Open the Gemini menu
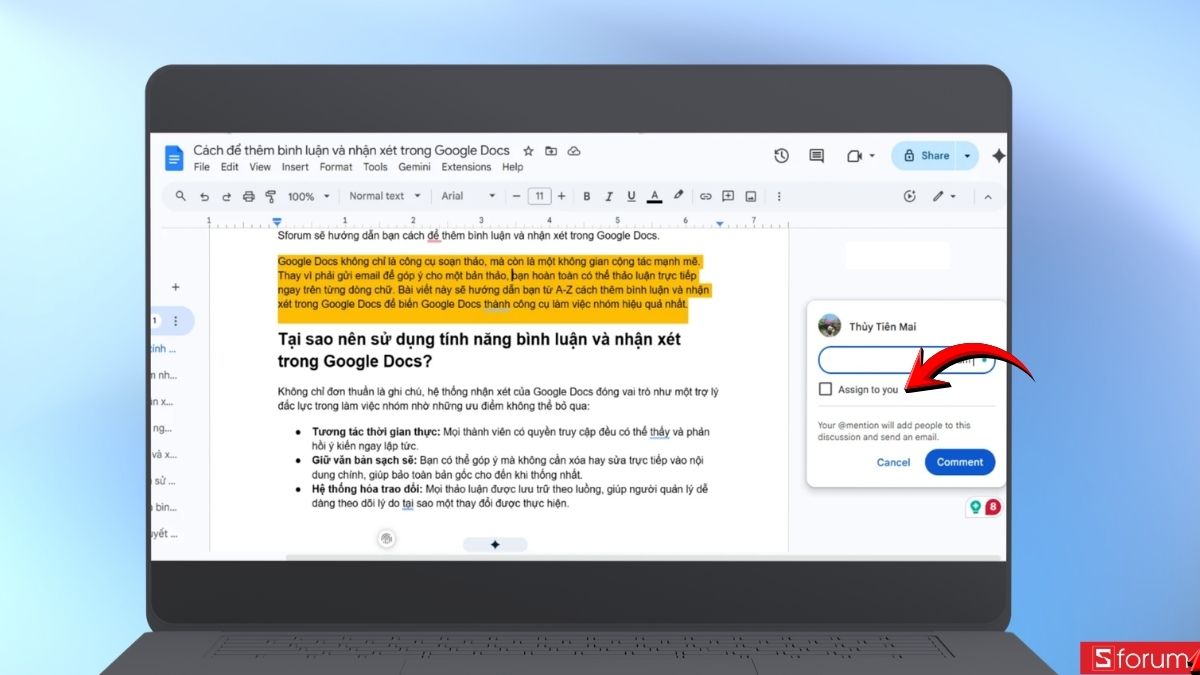The height and width of the screenshot is (675, 1200). [414, 167]
